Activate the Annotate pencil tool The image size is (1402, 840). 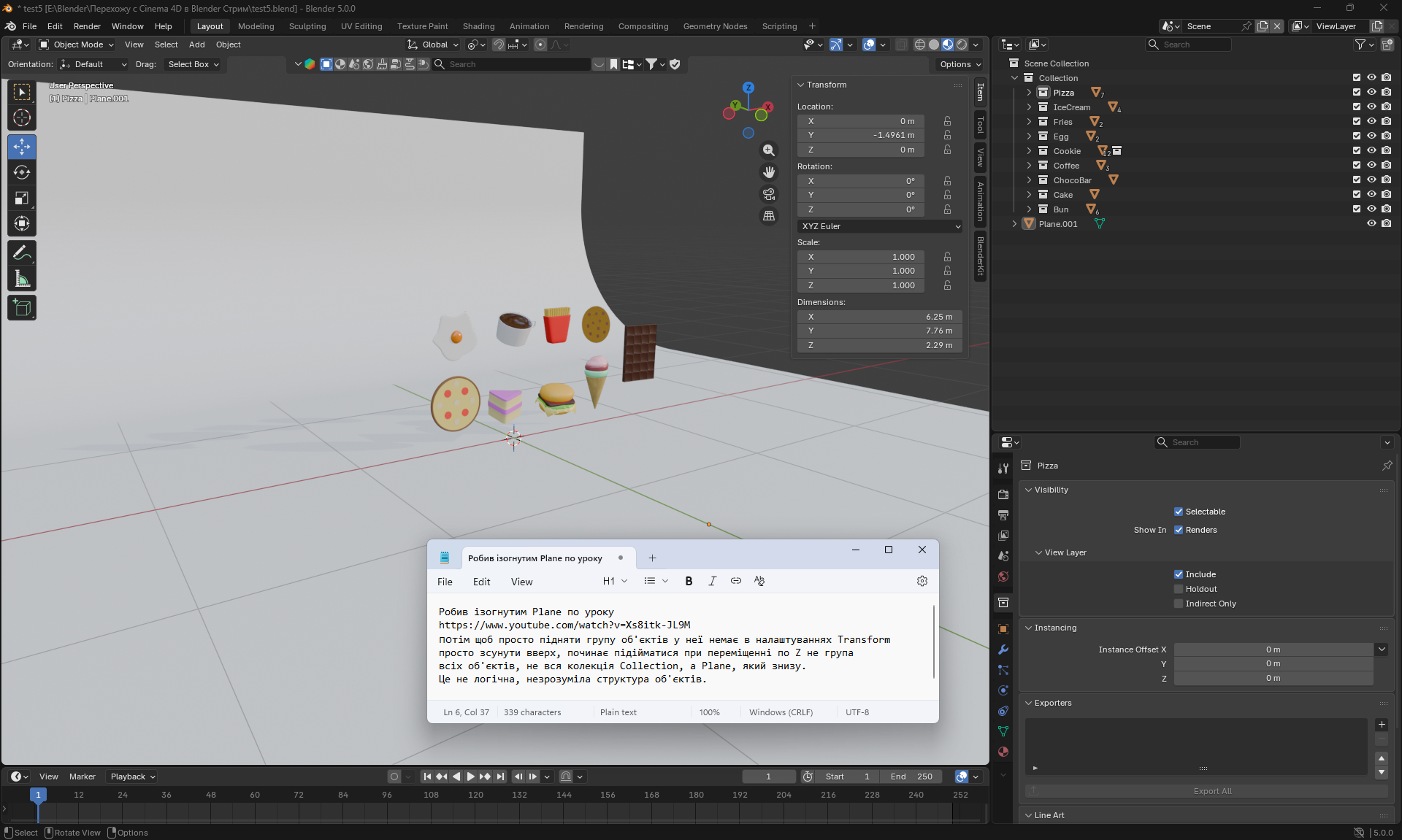[22, 253]
